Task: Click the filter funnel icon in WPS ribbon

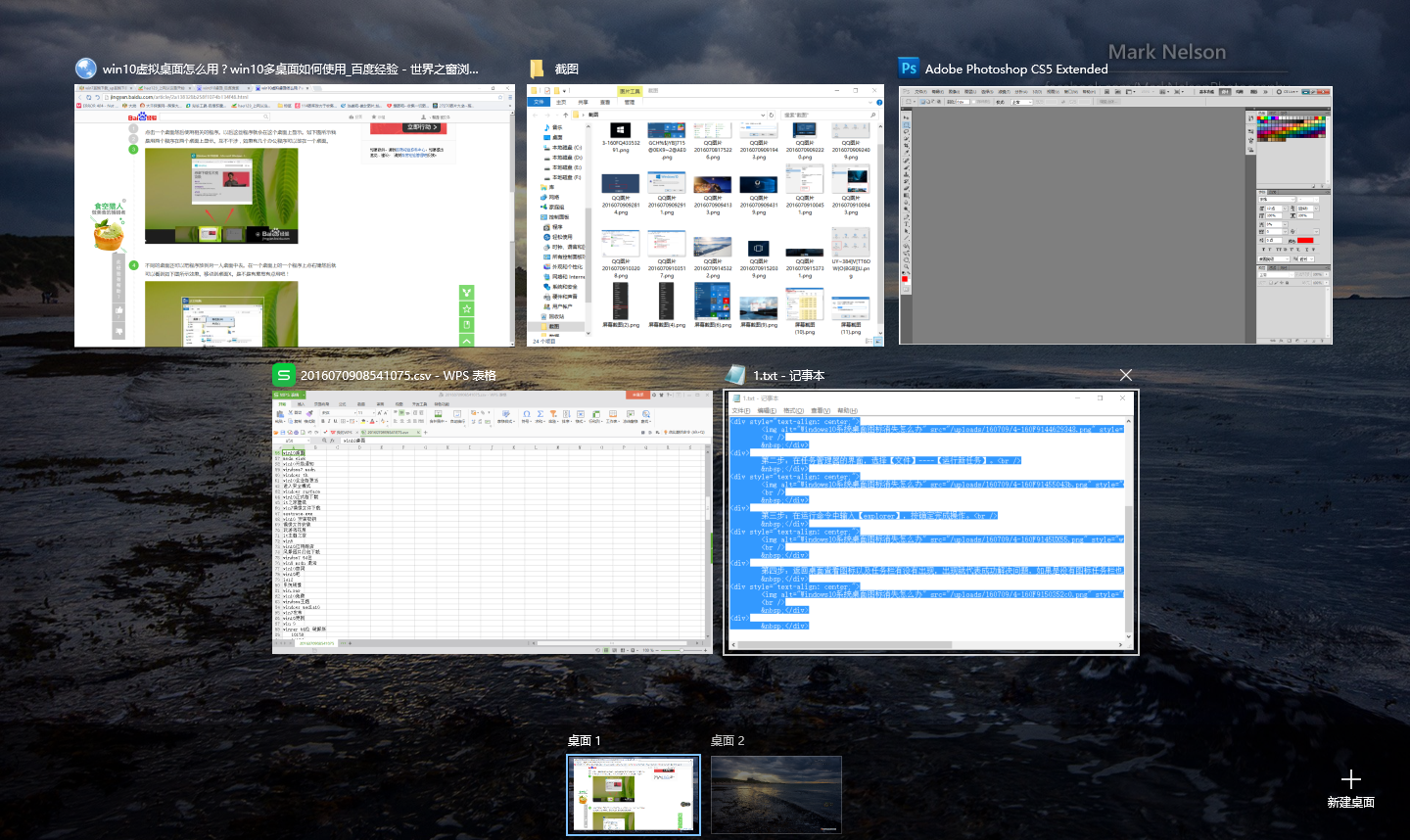Action: point(552,413)
